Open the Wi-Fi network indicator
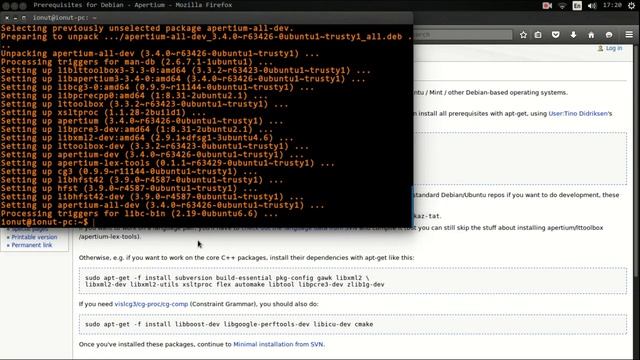The image size is (640, 360). (562, 6)
